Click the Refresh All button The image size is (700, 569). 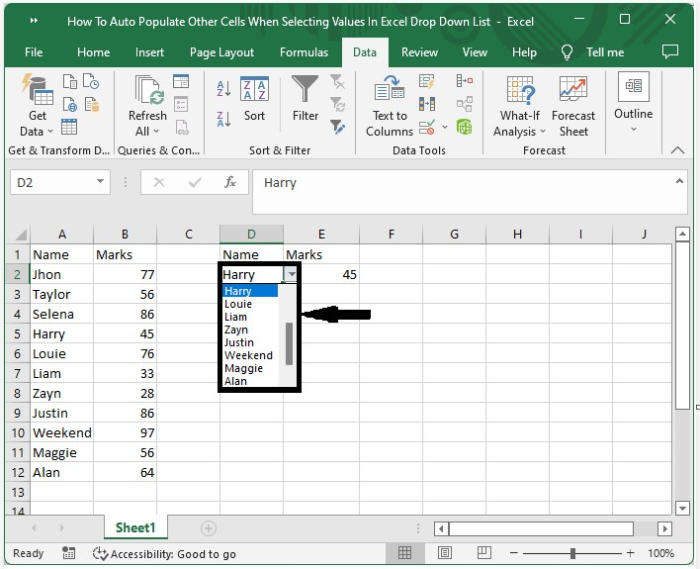coord(147,105)
